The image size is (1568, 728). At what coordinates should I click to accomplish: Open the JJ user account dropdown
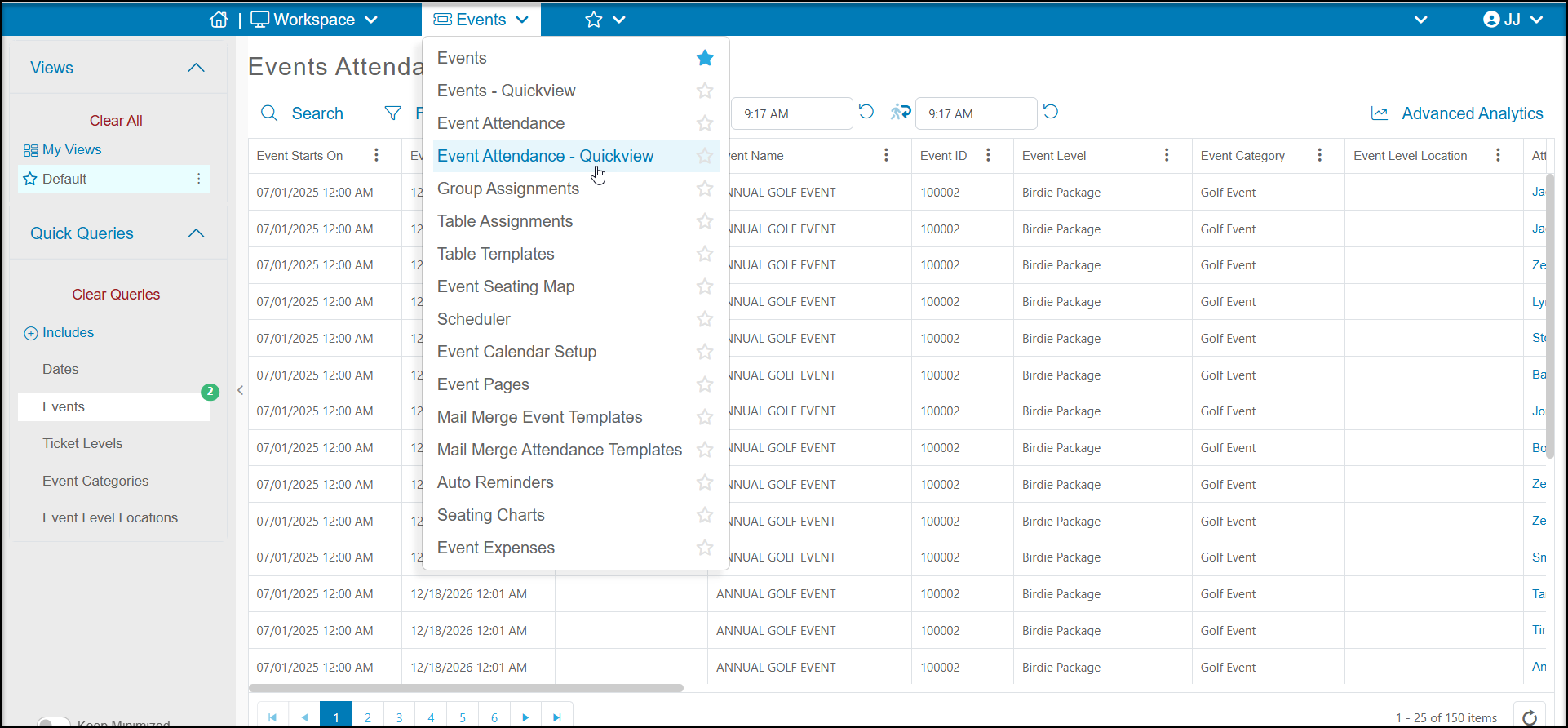1513,20
